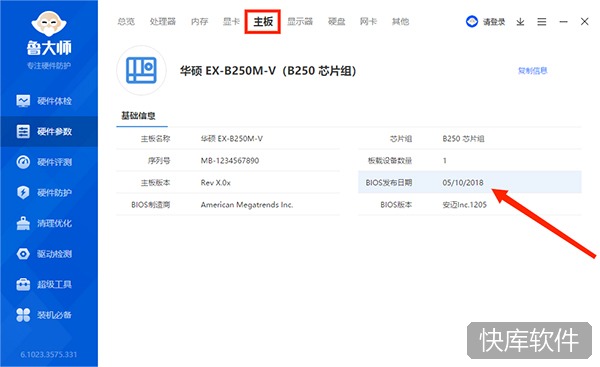
Task: Open 硬件评测 from the sidebar
Action: click(x=49, y=162)
